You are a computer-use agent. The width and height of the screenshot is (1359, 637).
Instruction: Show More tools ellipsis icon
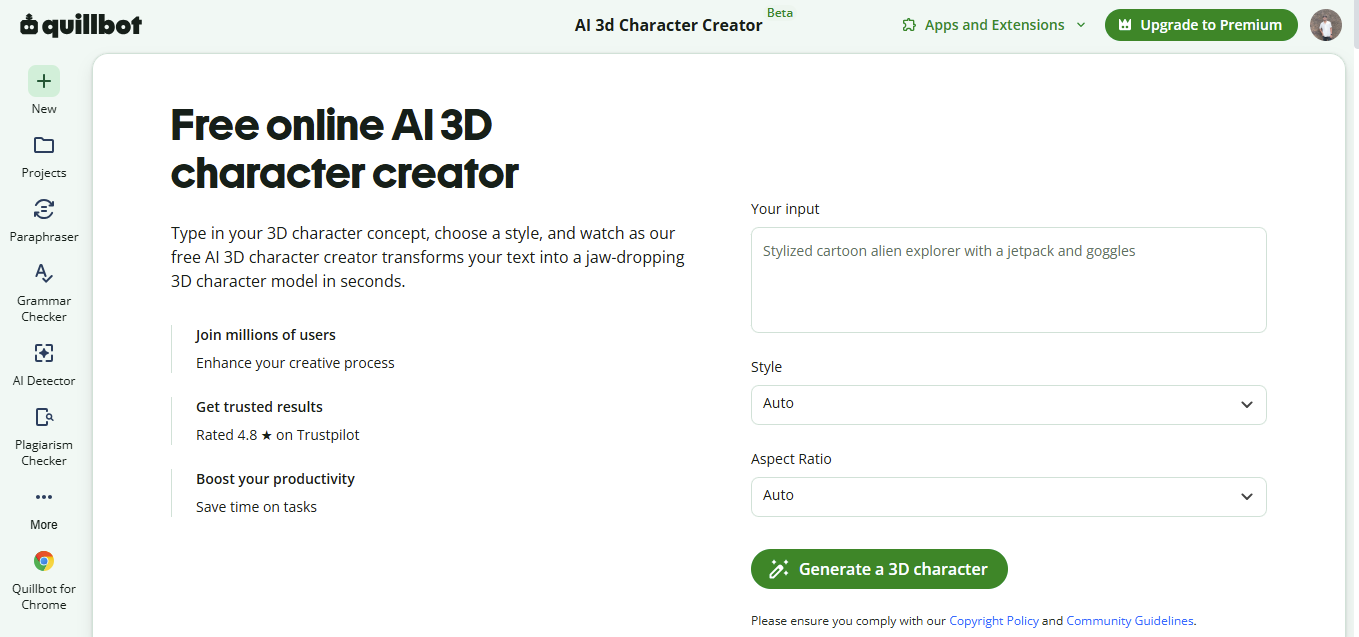point(44,497)
